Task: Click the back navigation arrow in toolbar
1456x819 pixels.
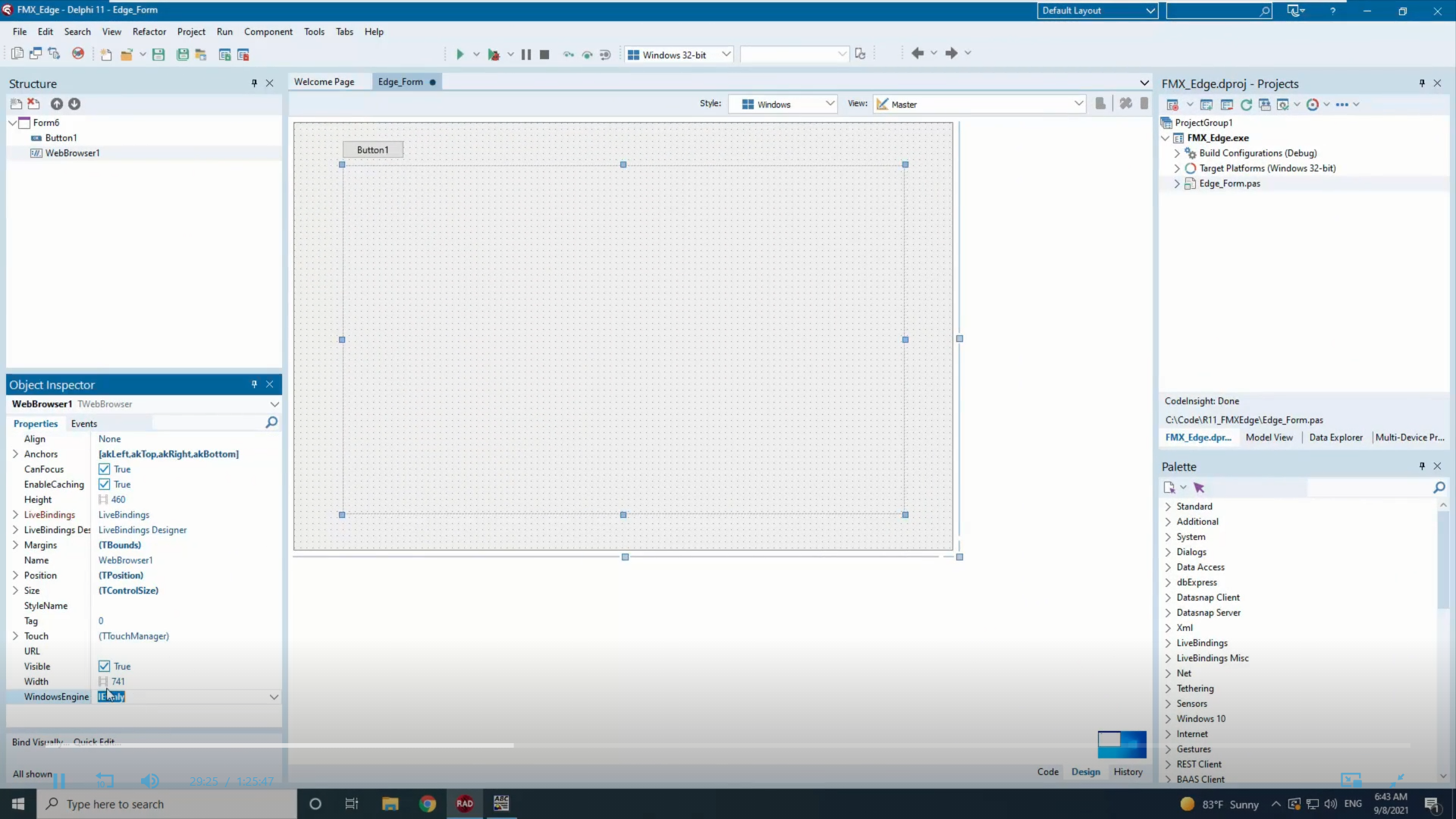Action: click(918, 53)
